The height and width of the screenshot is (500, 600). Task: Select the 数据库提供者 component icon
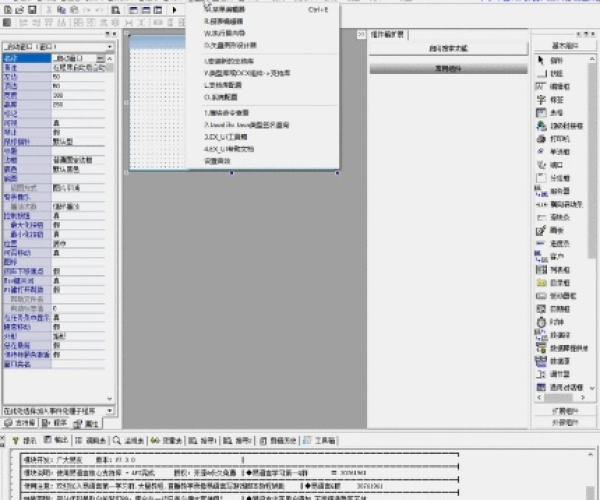541,348
